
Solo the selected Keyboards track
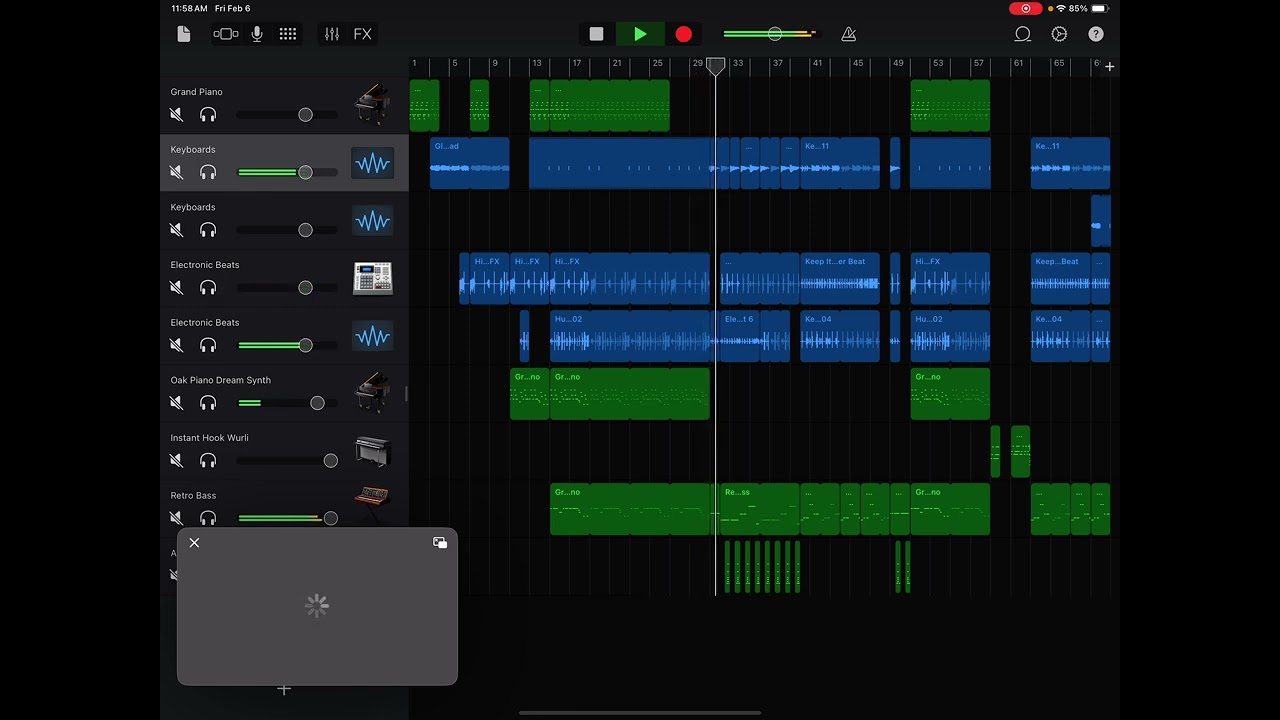(208, 173)
